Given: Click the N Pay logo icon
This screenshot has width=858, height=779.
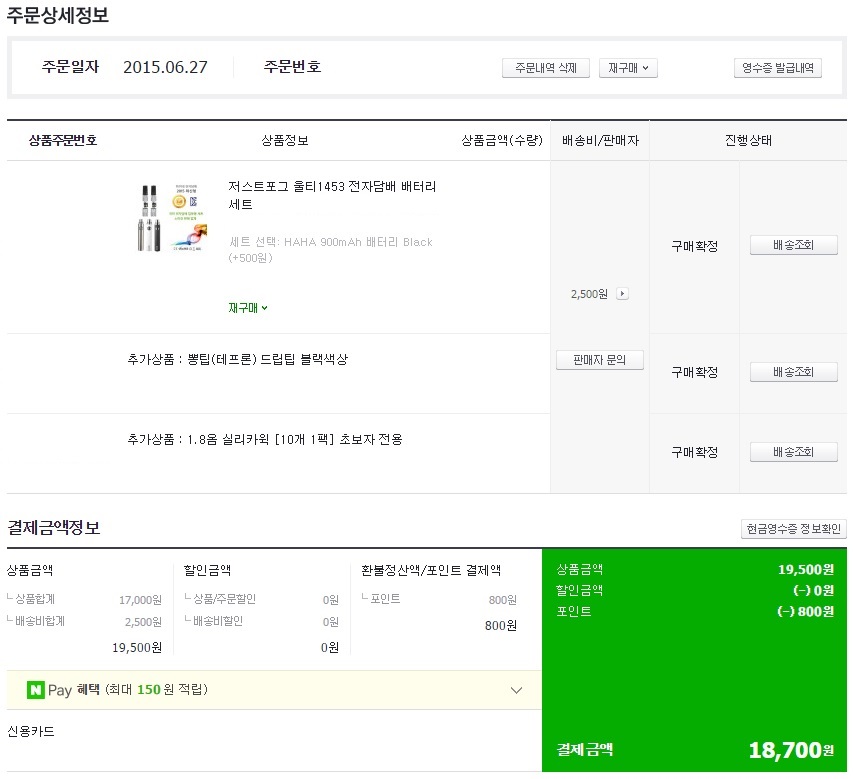Looking at the screenshot, I should coord(36,690).
